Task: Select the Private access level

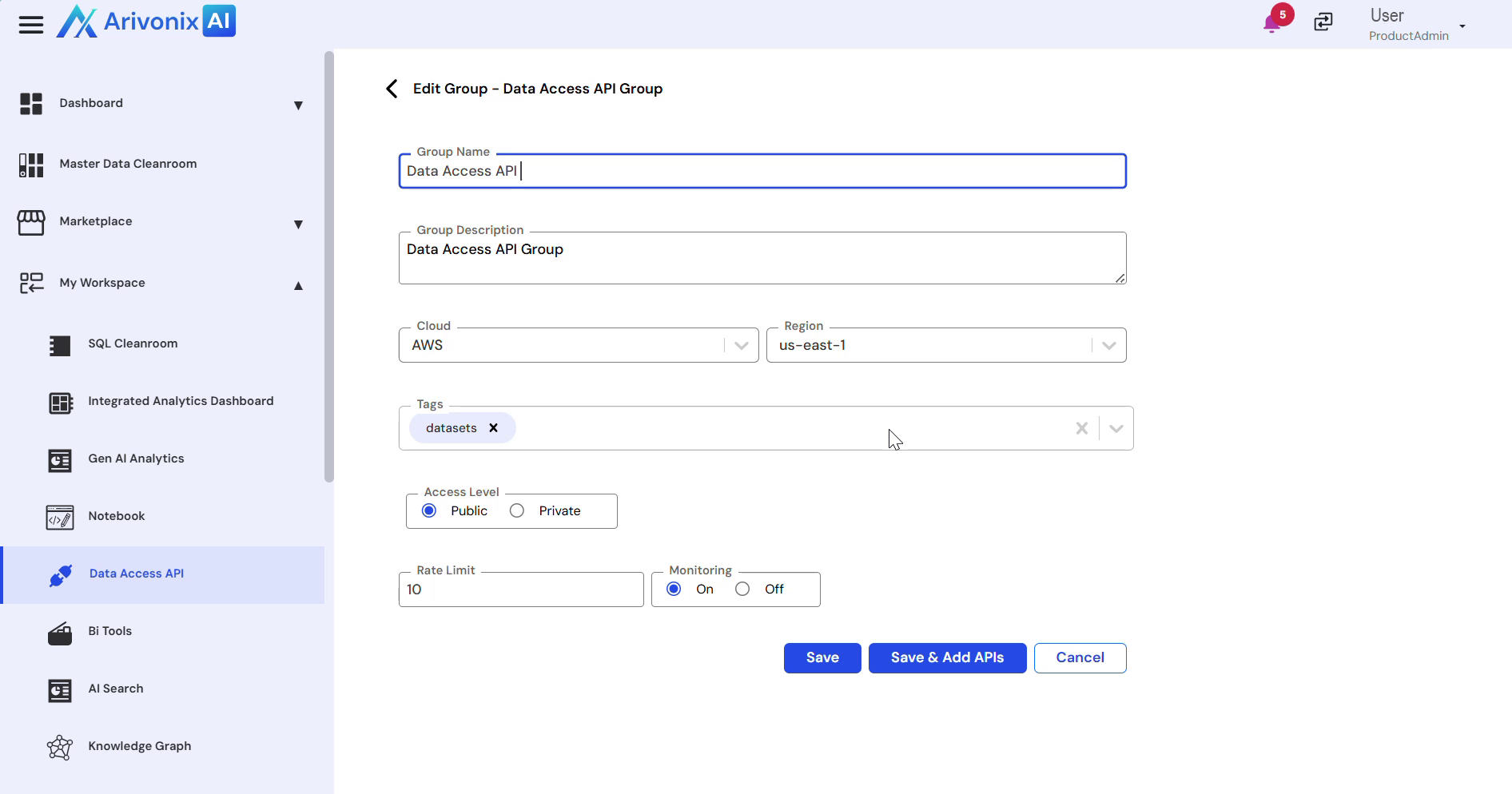Action: [517, 511]
